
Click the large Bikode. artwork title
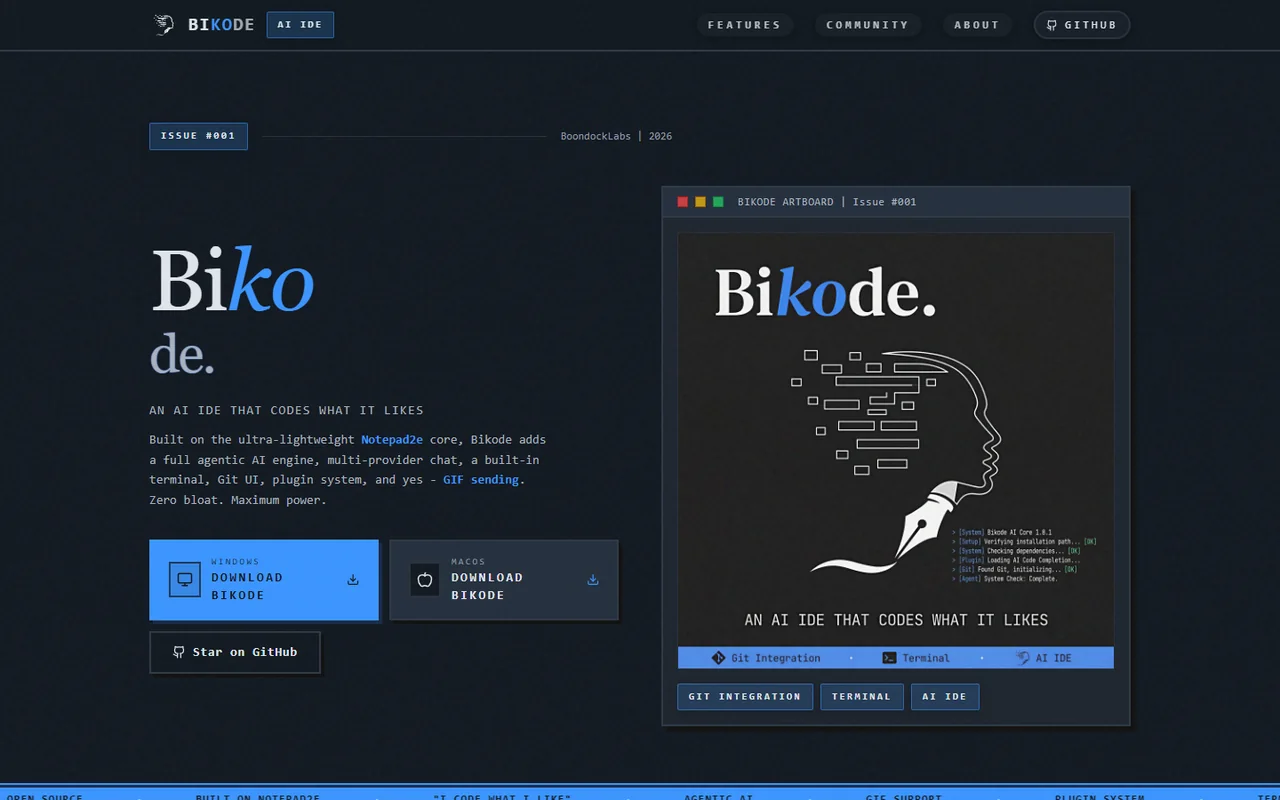pos(826,293)
